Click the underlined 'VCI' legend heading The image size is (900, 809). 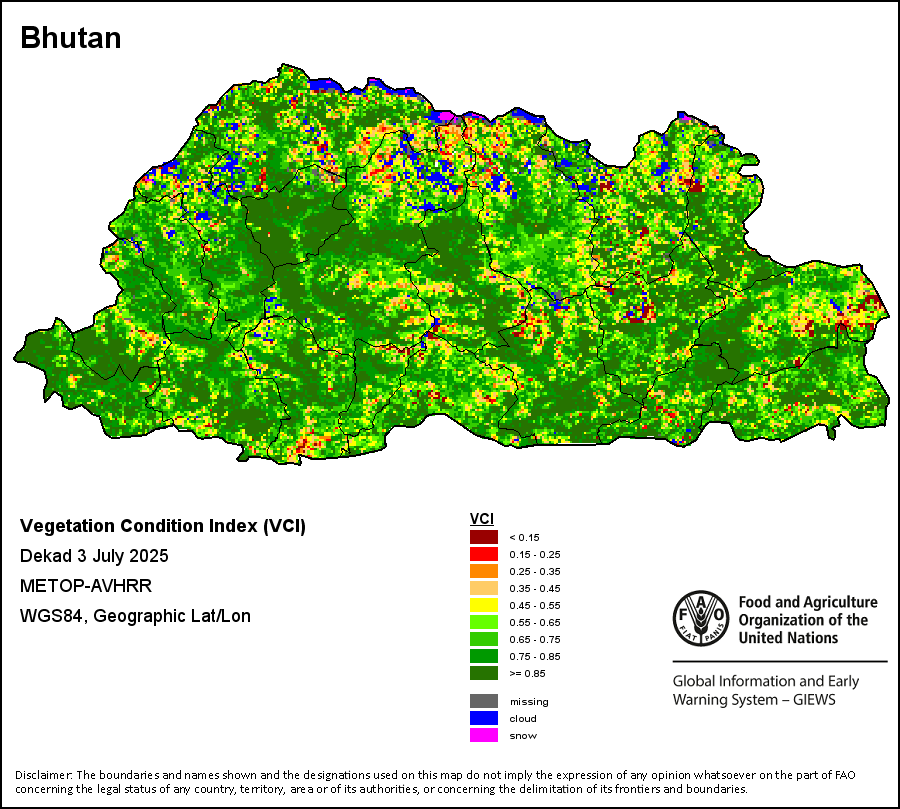coord(481,519)
